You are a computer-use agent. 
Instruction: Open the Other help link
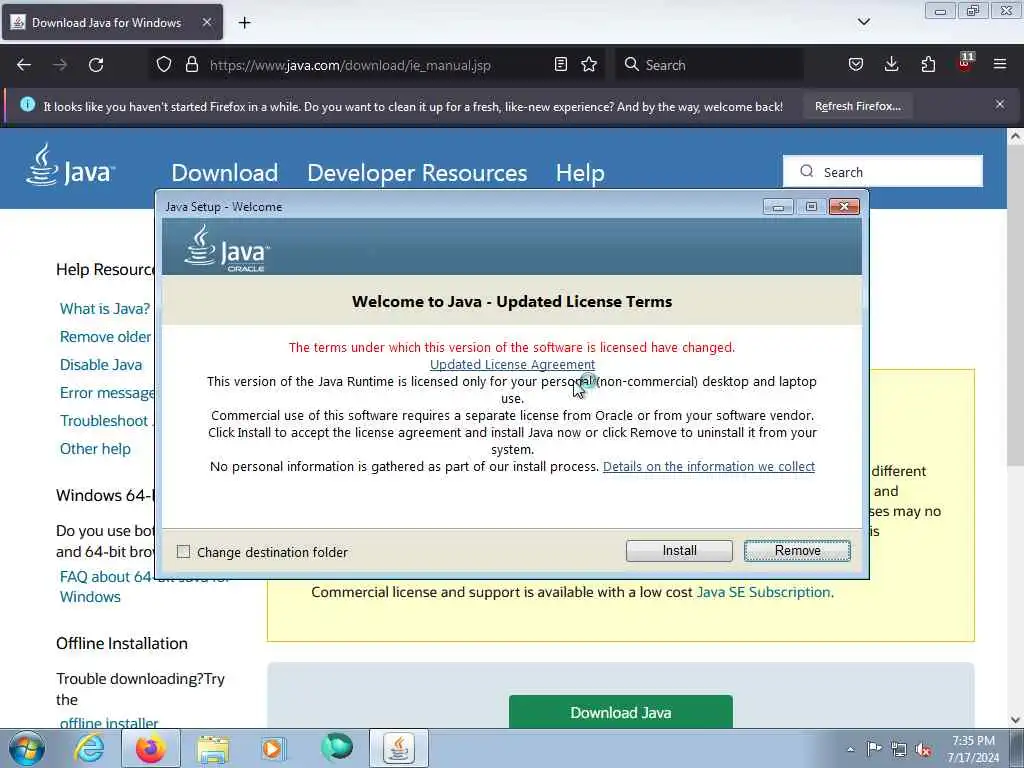[x=95, y=449]
